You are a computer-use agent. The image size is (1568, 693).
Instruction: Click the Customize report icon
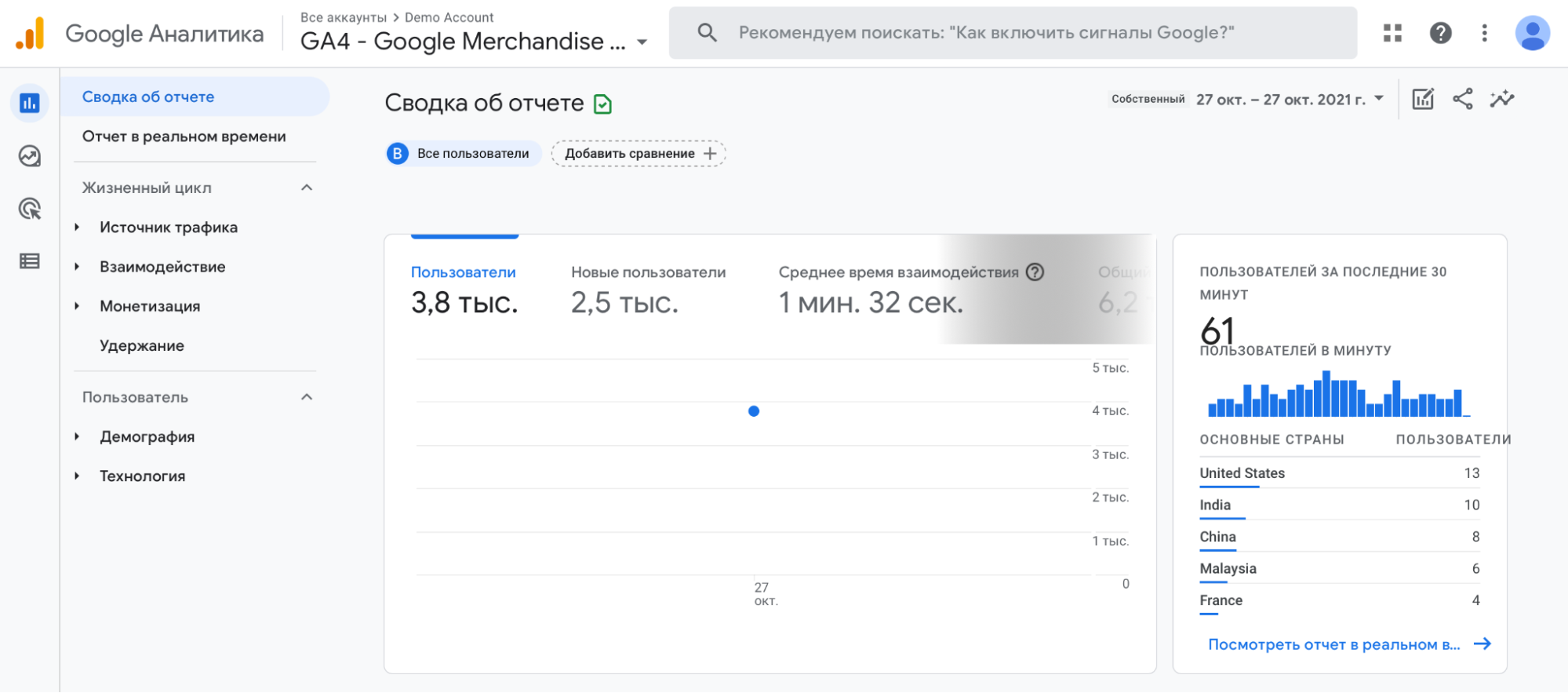point(1423,99)
